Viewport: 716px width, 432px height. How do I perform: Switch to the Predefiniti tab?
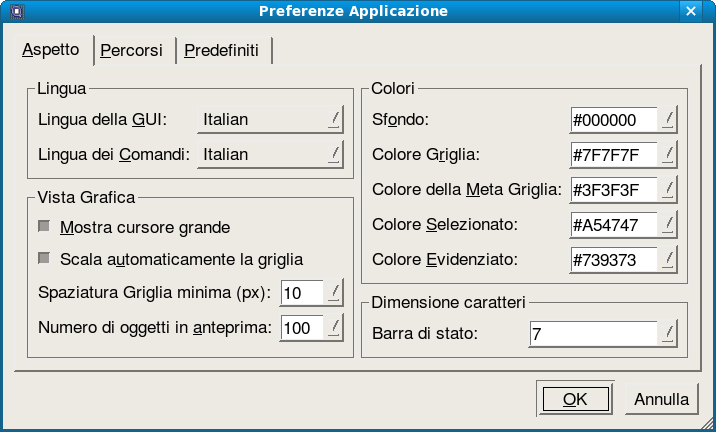click(222, 50)
